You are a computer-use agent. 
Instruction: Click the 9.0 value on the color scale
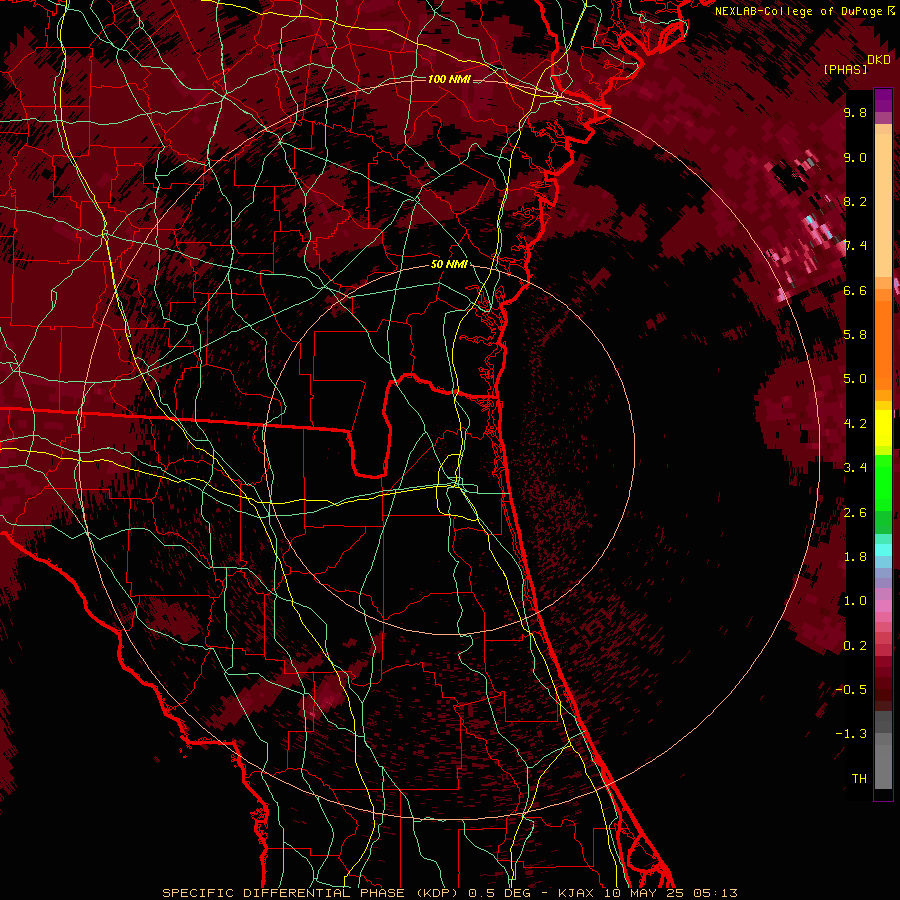855,157
